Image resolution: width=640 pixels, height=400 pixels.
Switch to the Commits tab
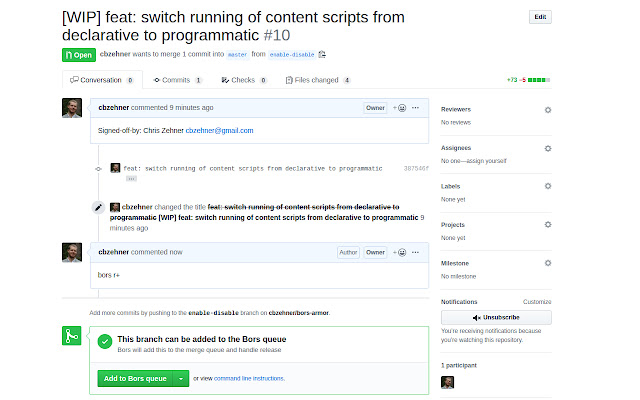coord(178,80)
